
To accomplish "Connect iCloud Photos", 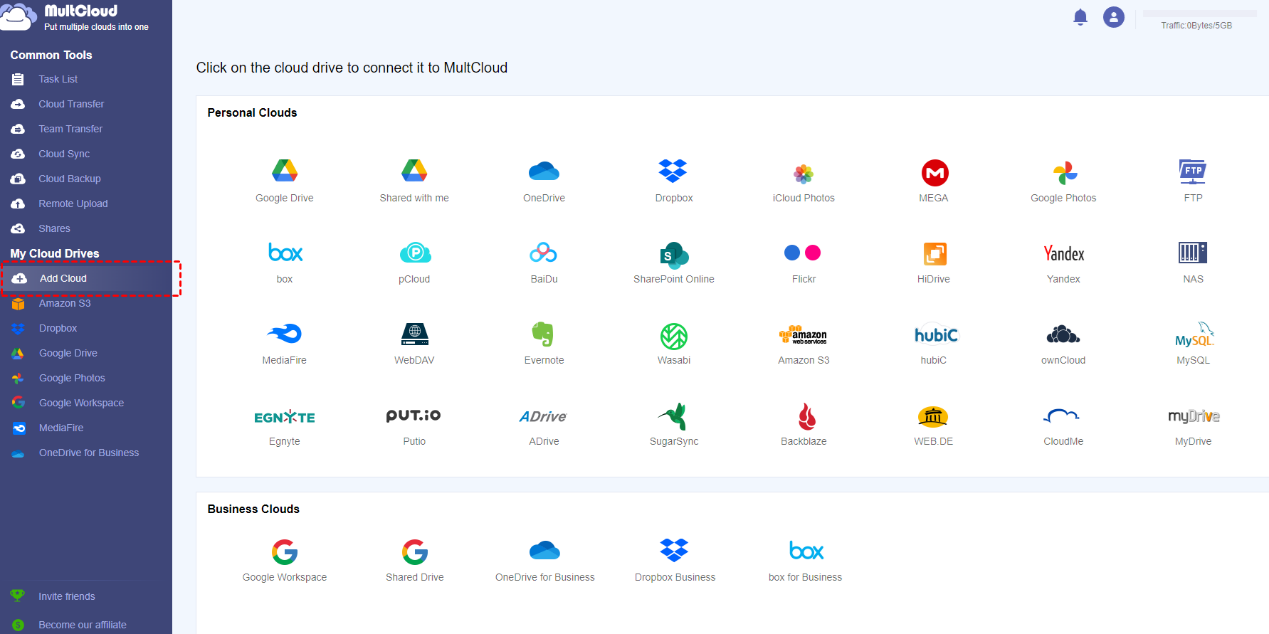I will click(803, 181).
